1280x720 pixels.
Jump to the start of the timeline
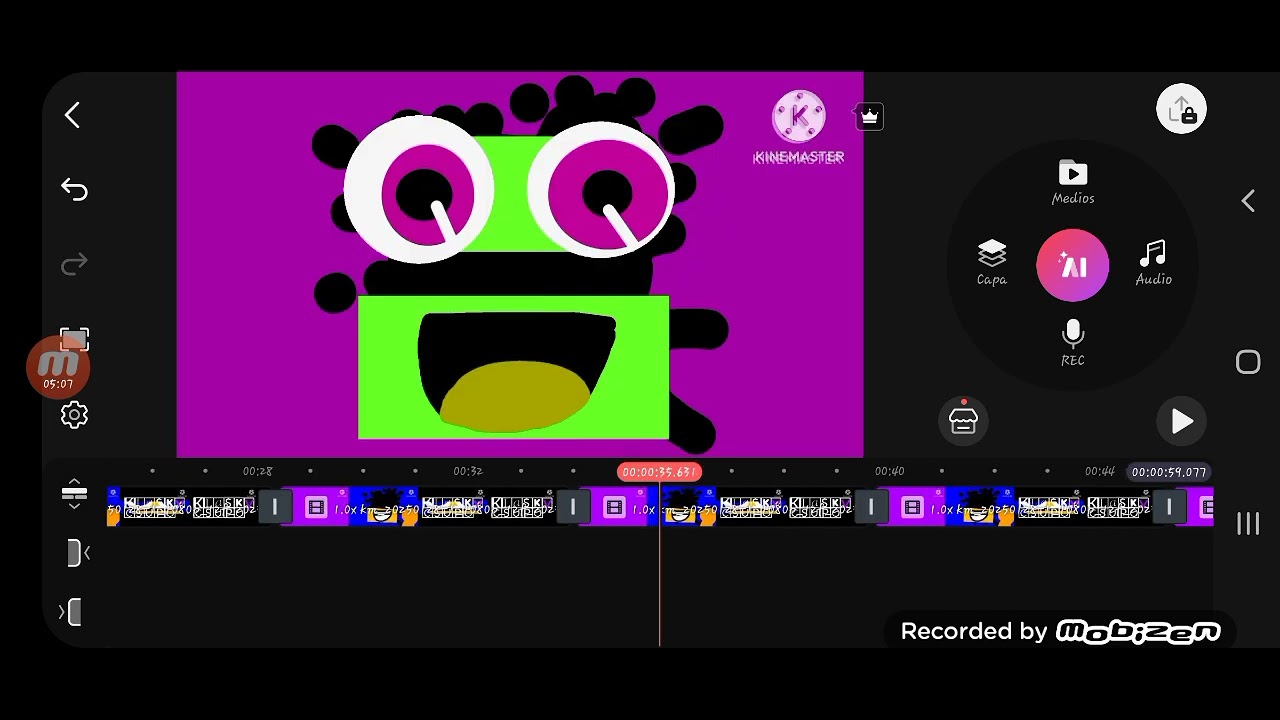[x=76, y=553]
